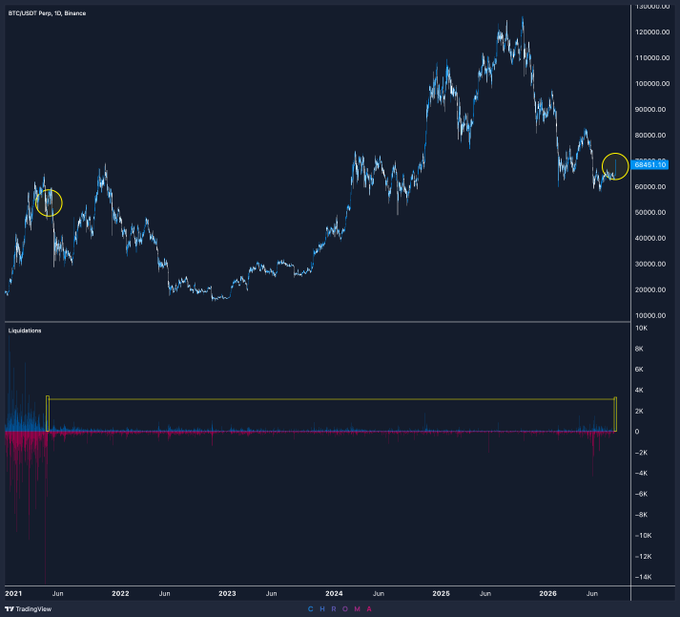Click the 110000.00 price axis label

click(652, 58)
